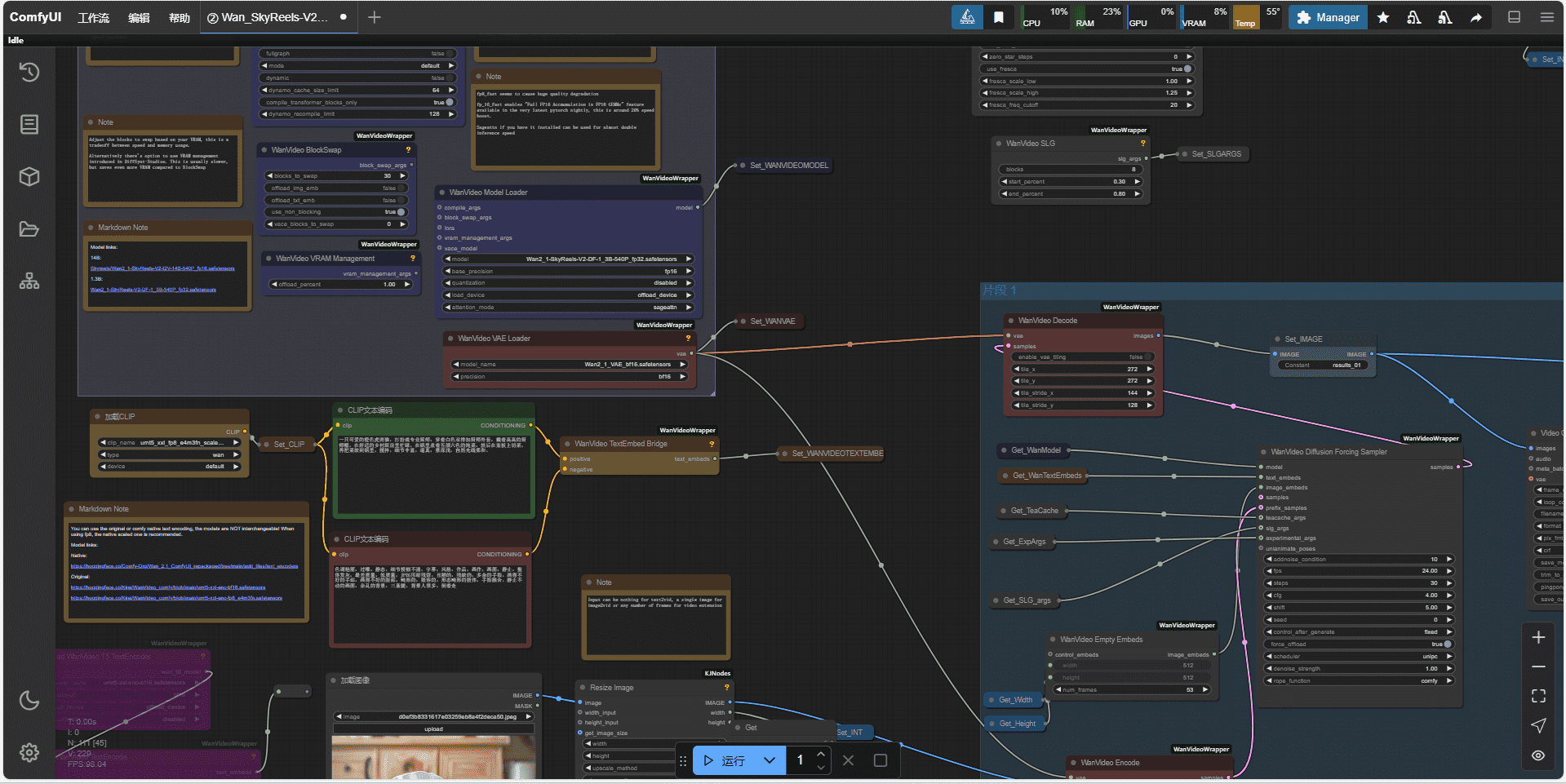Viewport: 1566px width, 784px height.
Task: Open settings gear in sidebar
Action: click(29, 752)
